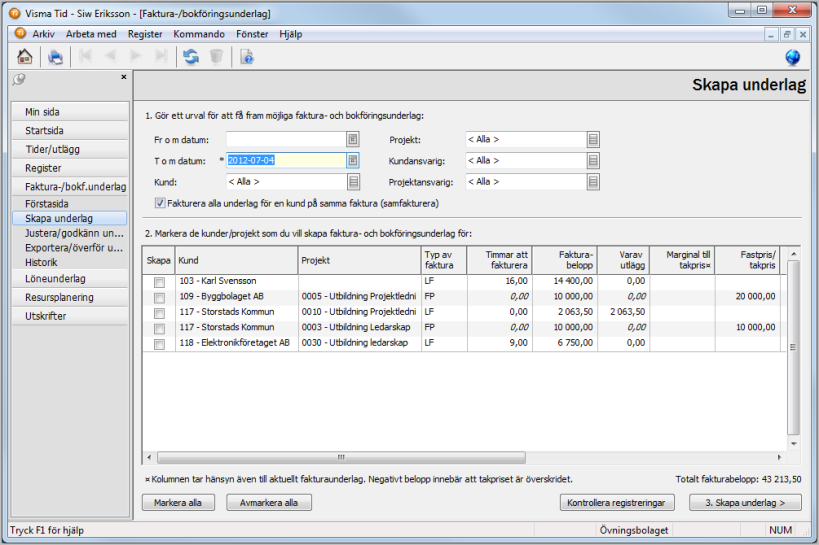Click the Home icon in toolbar
819x545 pixels.
coord(25,56)
